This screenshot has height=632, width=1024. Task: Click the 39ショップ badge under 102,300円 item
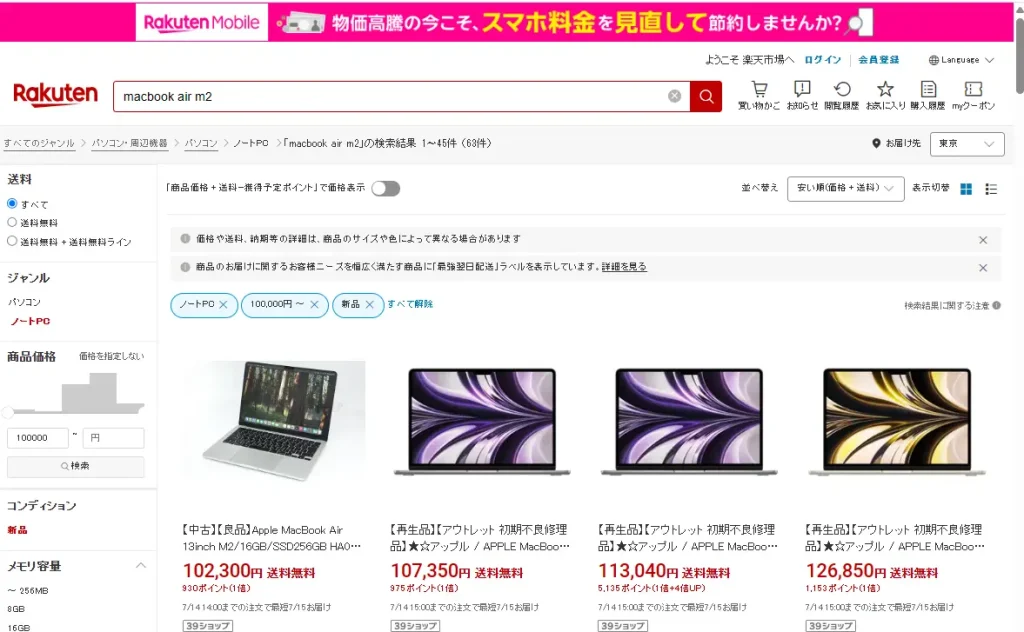[208, 626]
